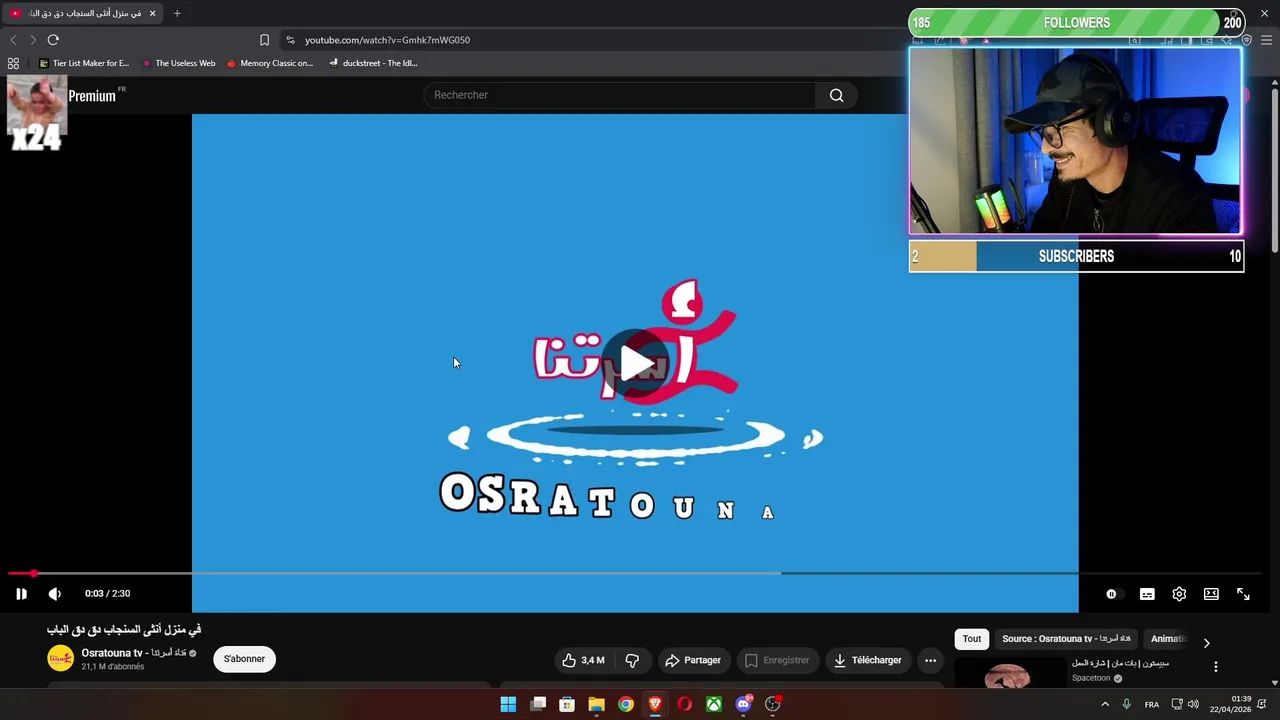The image size is (1280, 720).
Task: Open the apps grid in bookmarks bar
Action: pyautogui.click(x=13, y=63)
